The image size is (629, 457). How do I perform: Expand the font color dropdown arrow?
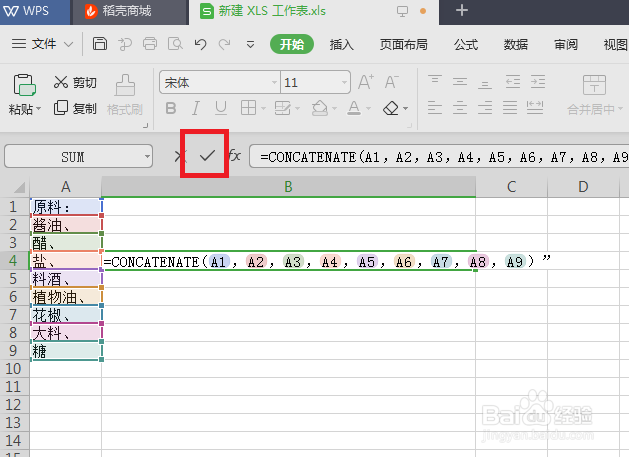368,108
